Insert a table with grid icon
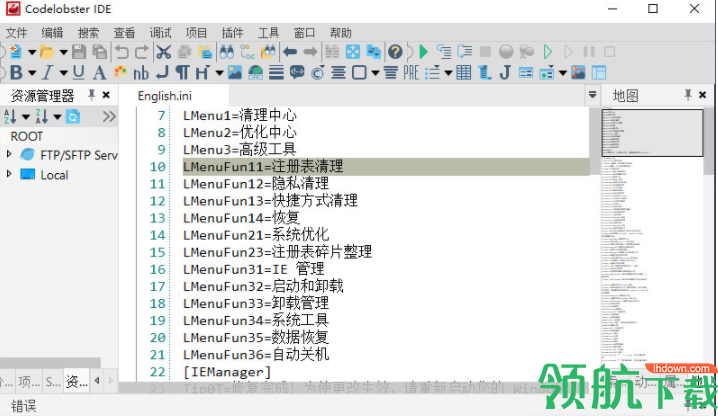Screen dimensions: 718x416 pos(464,72)
